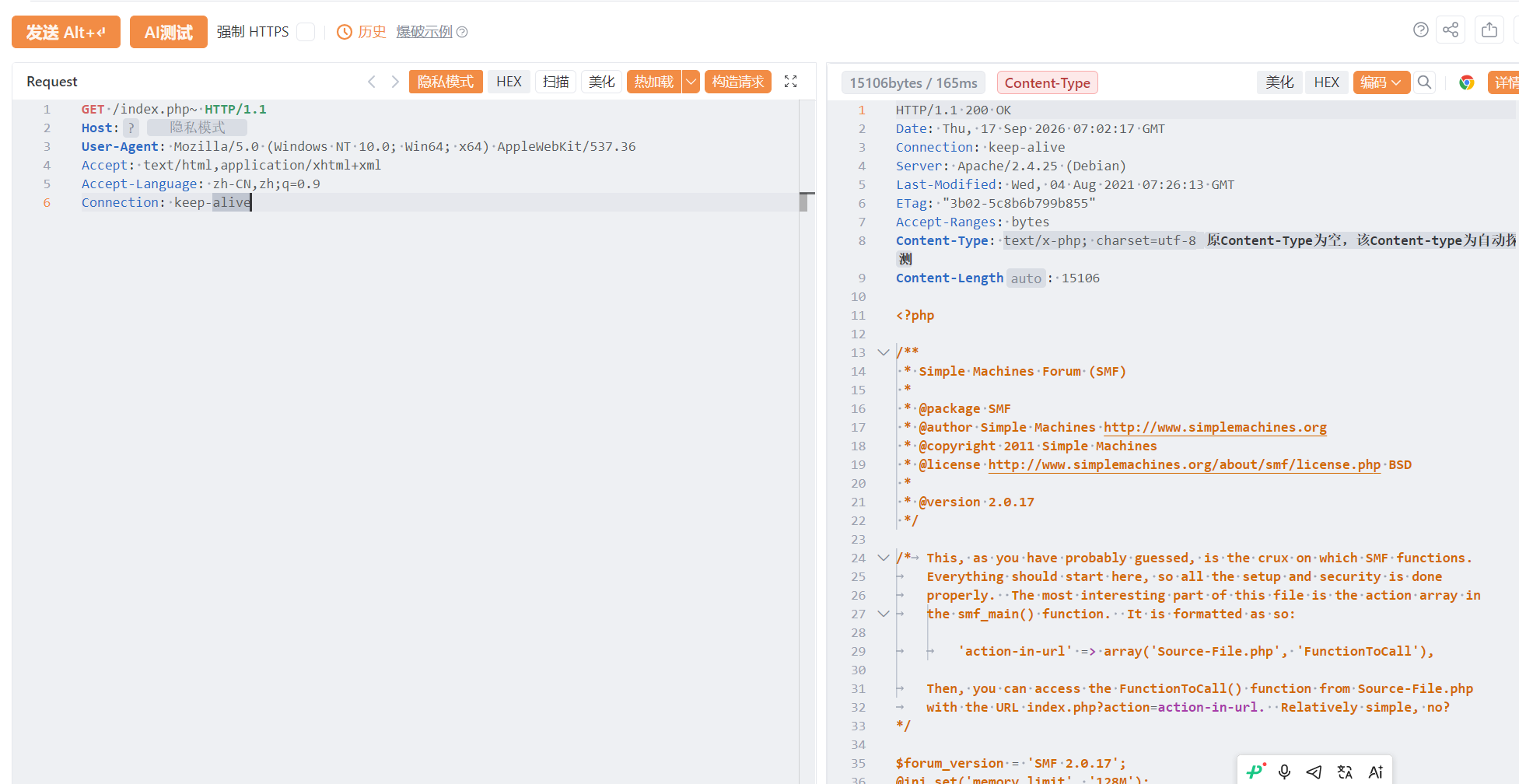The image size is (1519, 784).
Task: Click 美化 in the Request toolbar
Action: [x=601, y=82]
